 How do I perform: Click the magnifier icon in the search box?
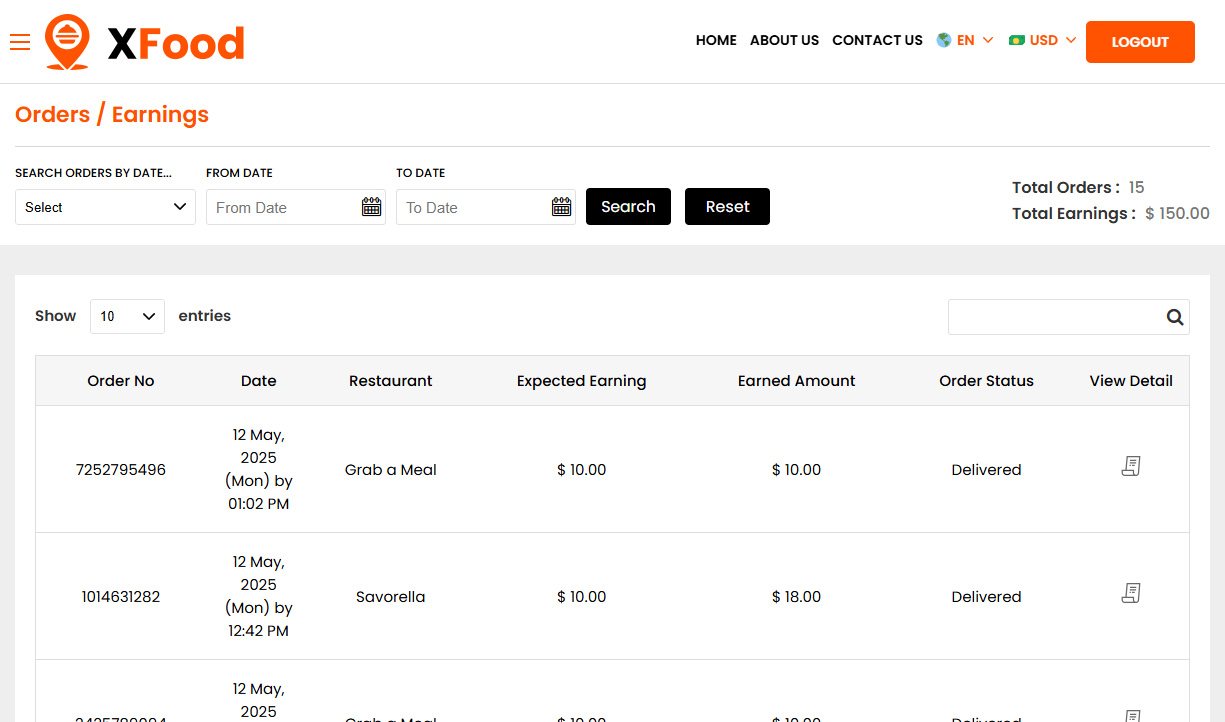1174,316
